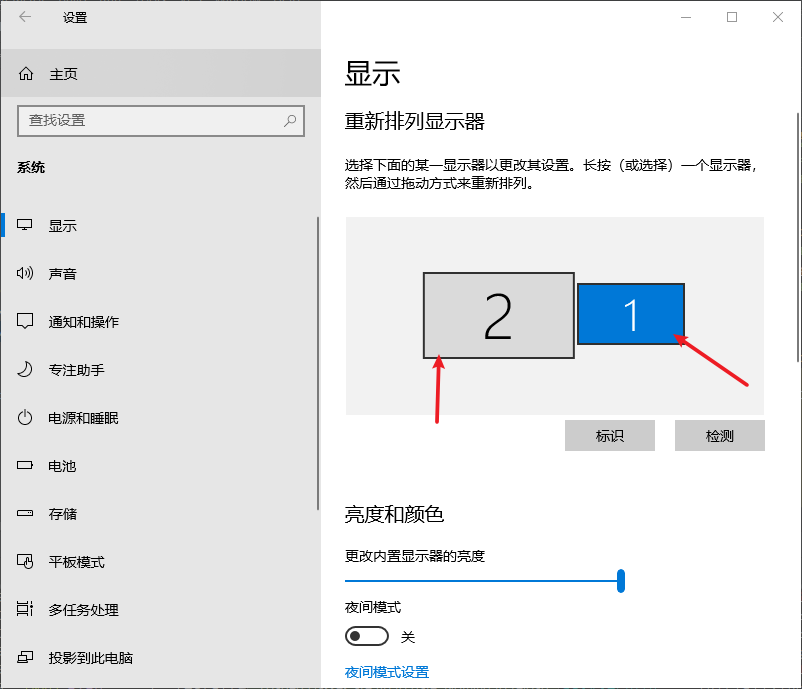This screenshot has width=802, height=689.
Task: Turn on the 夜间模式 toggle
Action: pos(366,636)
